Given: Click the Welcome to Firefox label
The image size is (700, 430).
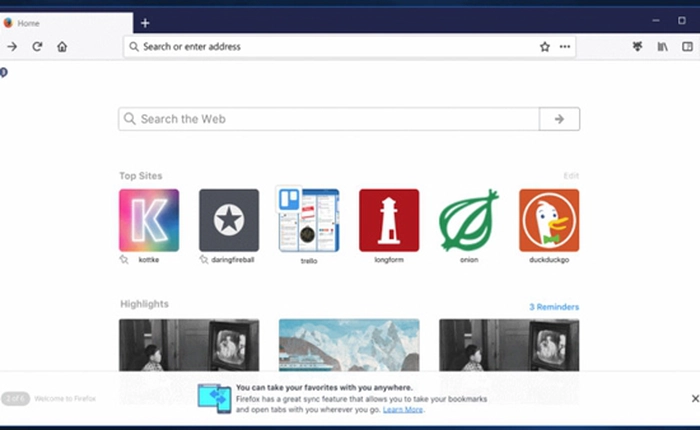Looking at the screenshot, I should click(x=65, y=398).
